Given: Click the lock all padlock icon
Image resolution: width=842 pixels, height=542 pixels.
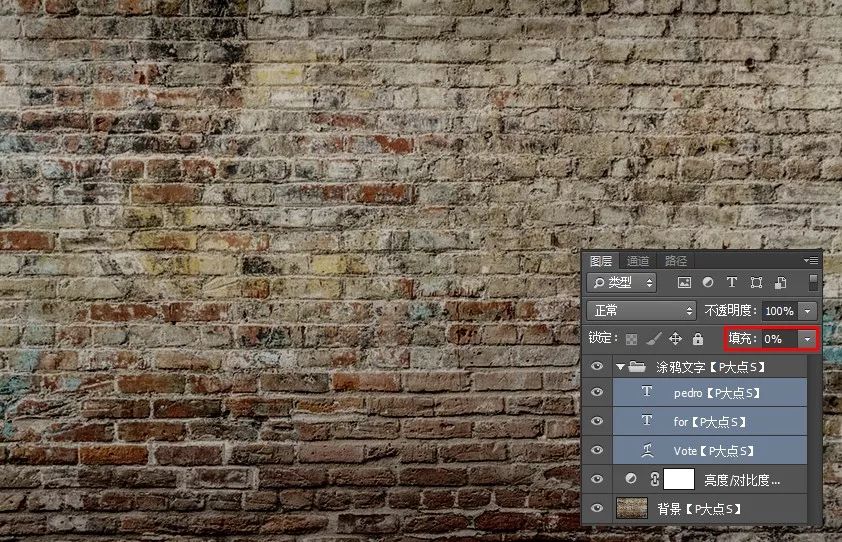Looking at the screenshot, I should click(698, 338).
